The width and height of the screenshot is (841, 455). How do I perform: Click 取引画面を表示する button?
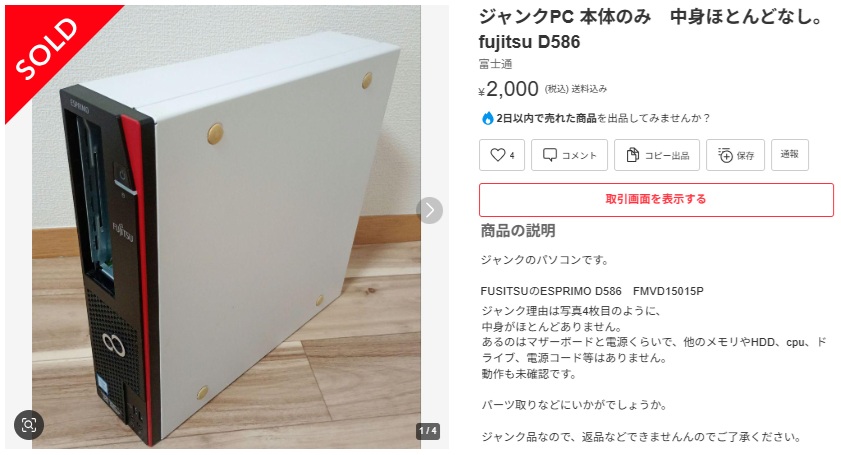656,200
